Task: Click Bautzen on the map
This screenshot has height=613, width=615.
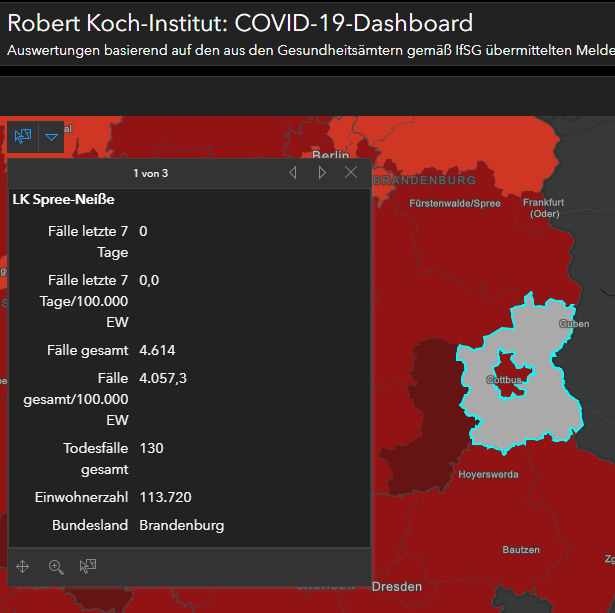Action: (521, 550)
